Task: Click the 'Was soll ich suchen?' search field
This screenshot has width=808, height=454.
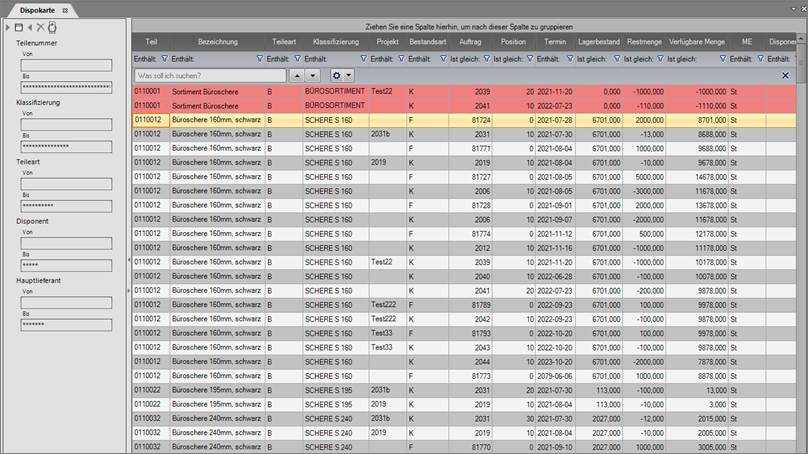Action: coord(208,76)
